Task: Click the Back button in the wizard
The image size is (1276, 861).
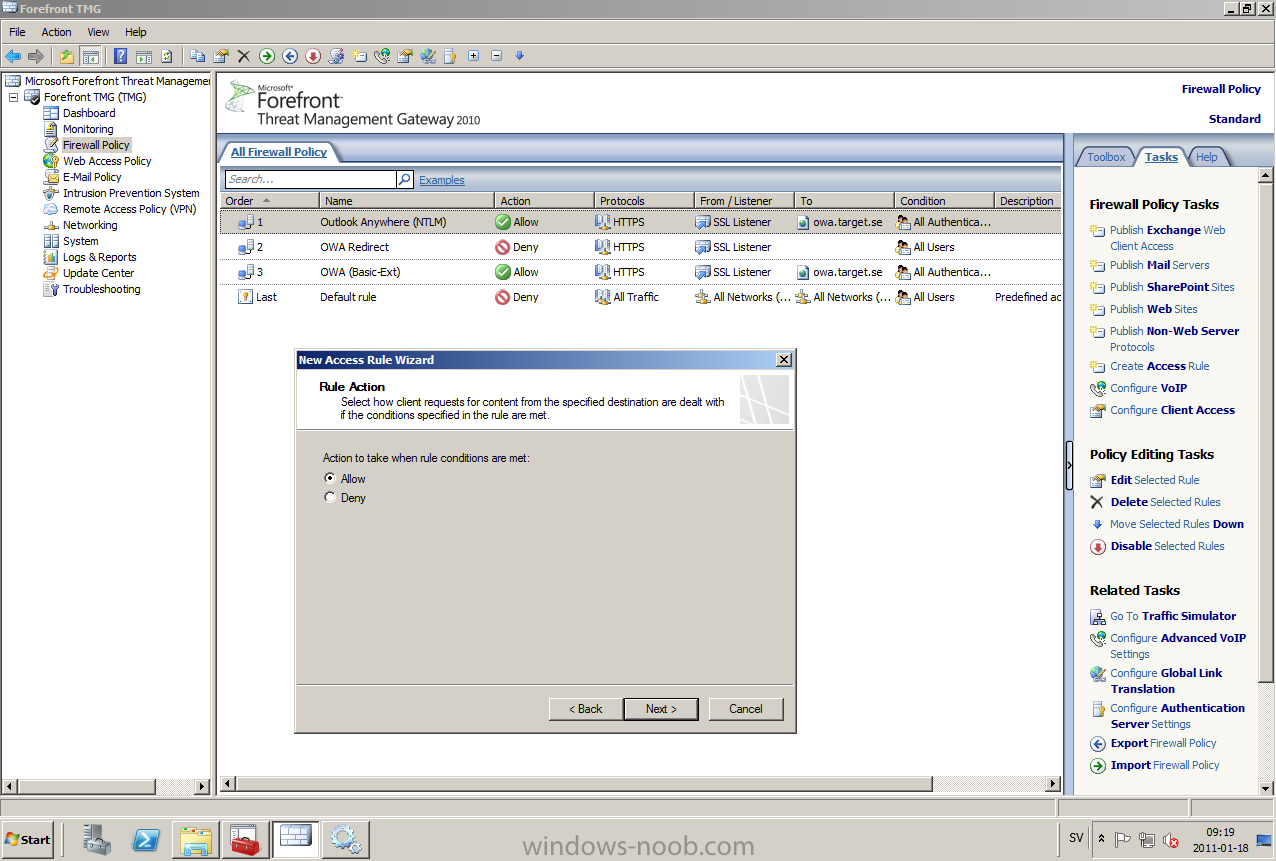Action: (586, 709)
